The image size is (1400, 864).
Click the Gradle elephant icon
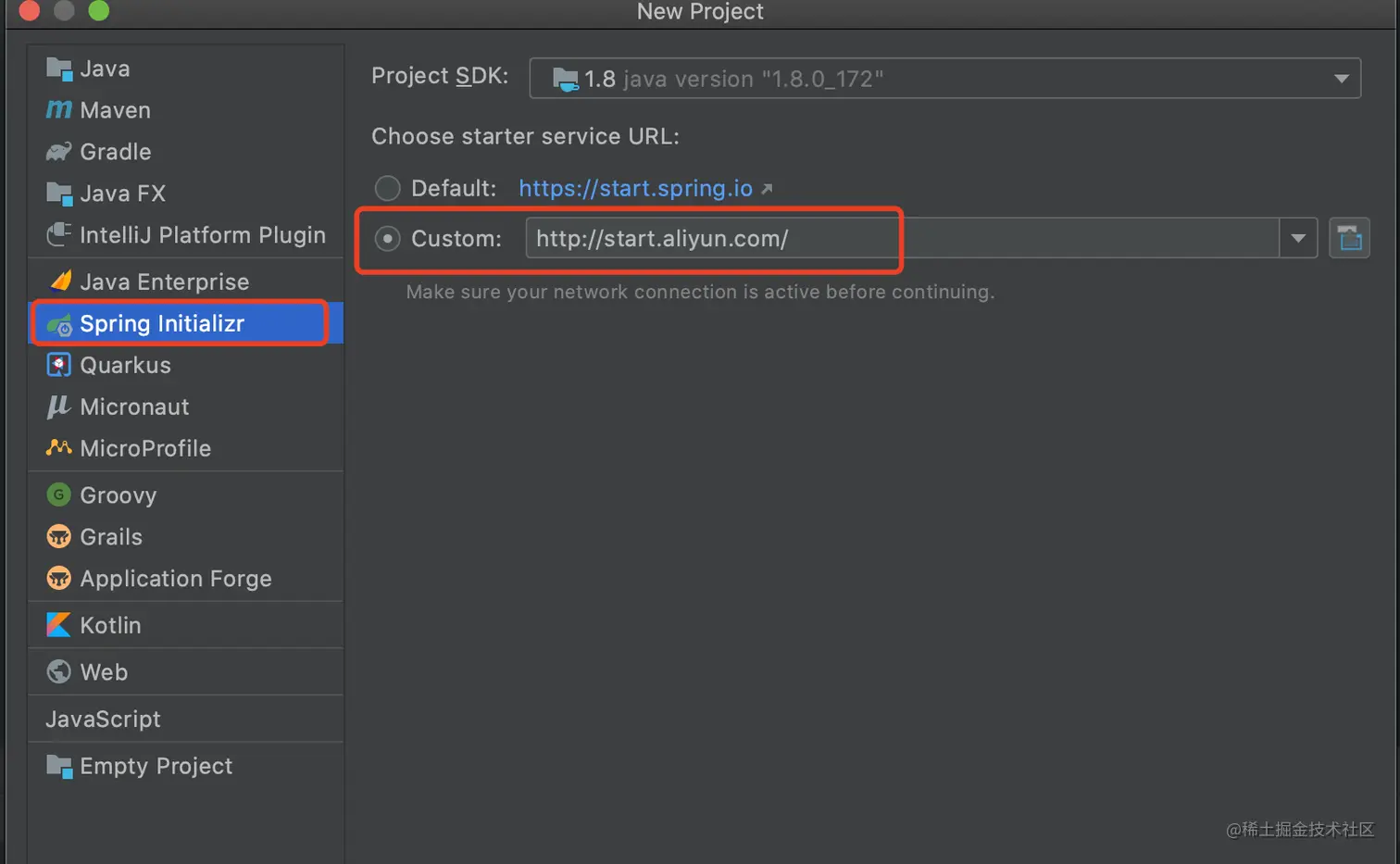coord(58,152)
